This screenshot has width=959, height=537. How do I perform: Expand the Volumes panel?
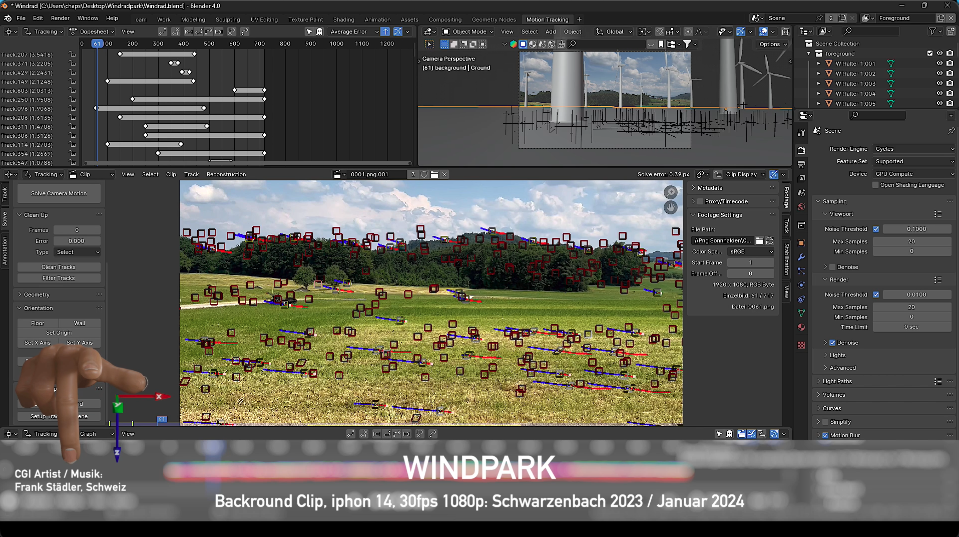point(836,395)
